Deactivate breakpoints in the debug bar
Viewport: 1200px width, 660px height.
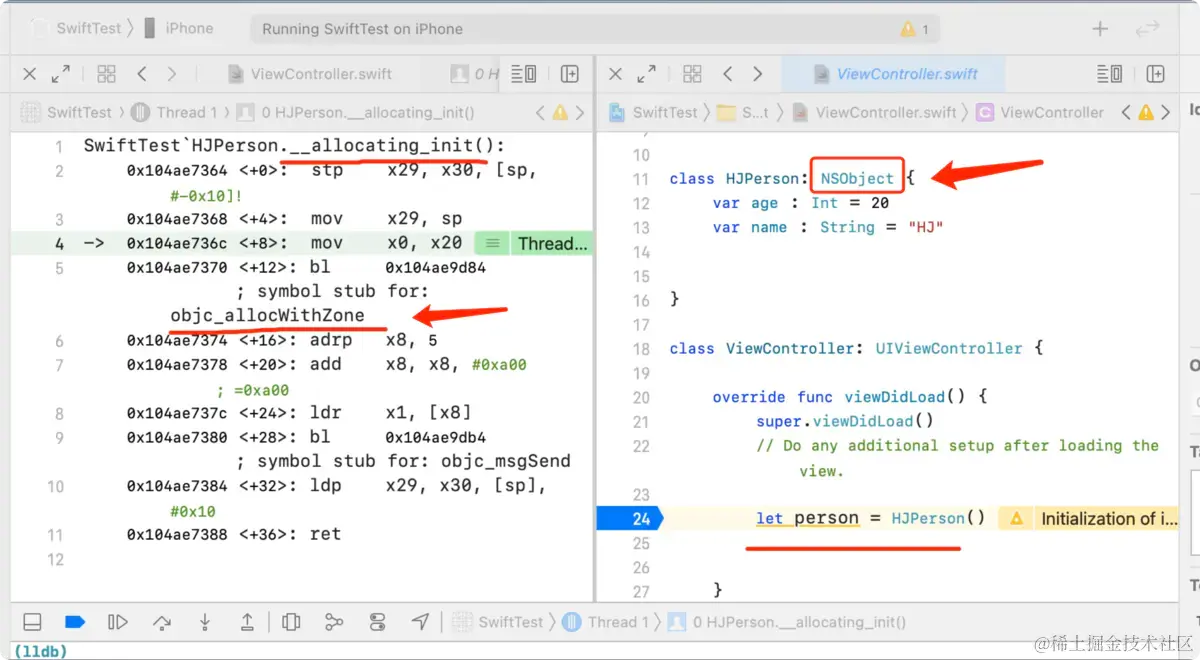tap(75, 622)
